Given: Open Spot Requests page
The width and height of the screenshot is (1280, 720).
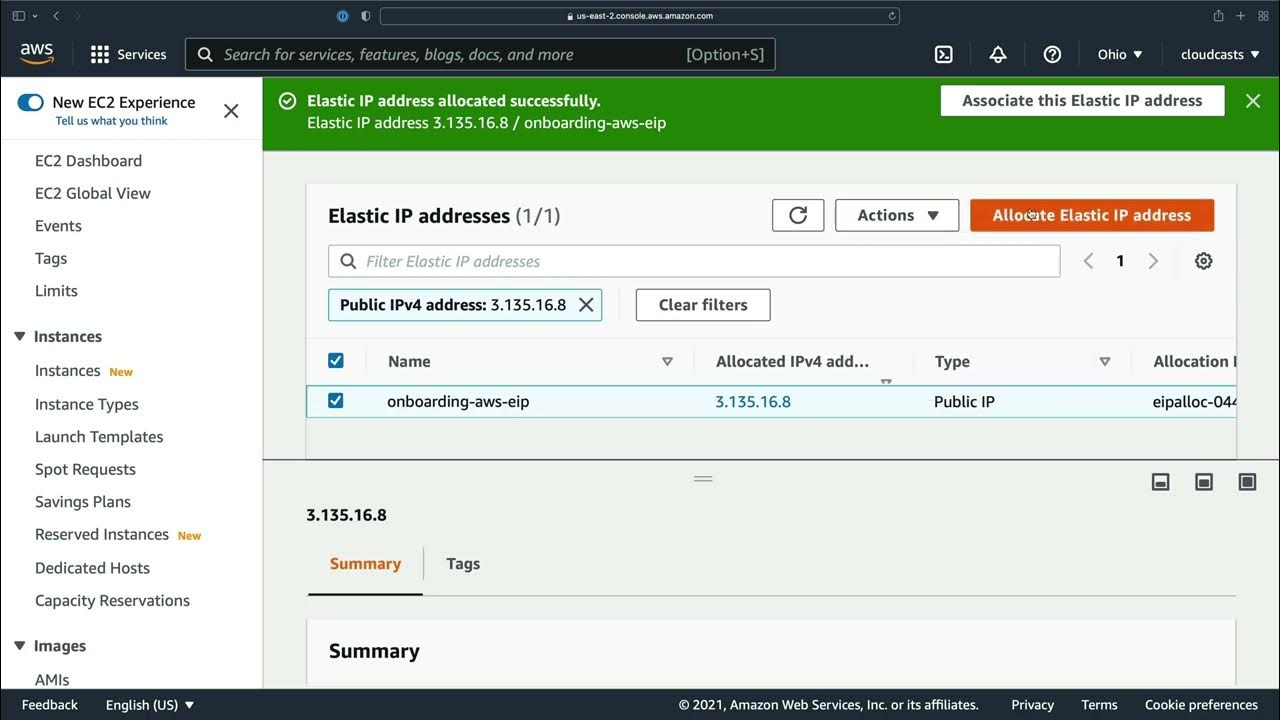Looking at the screenshot, I should click(85, 470).
